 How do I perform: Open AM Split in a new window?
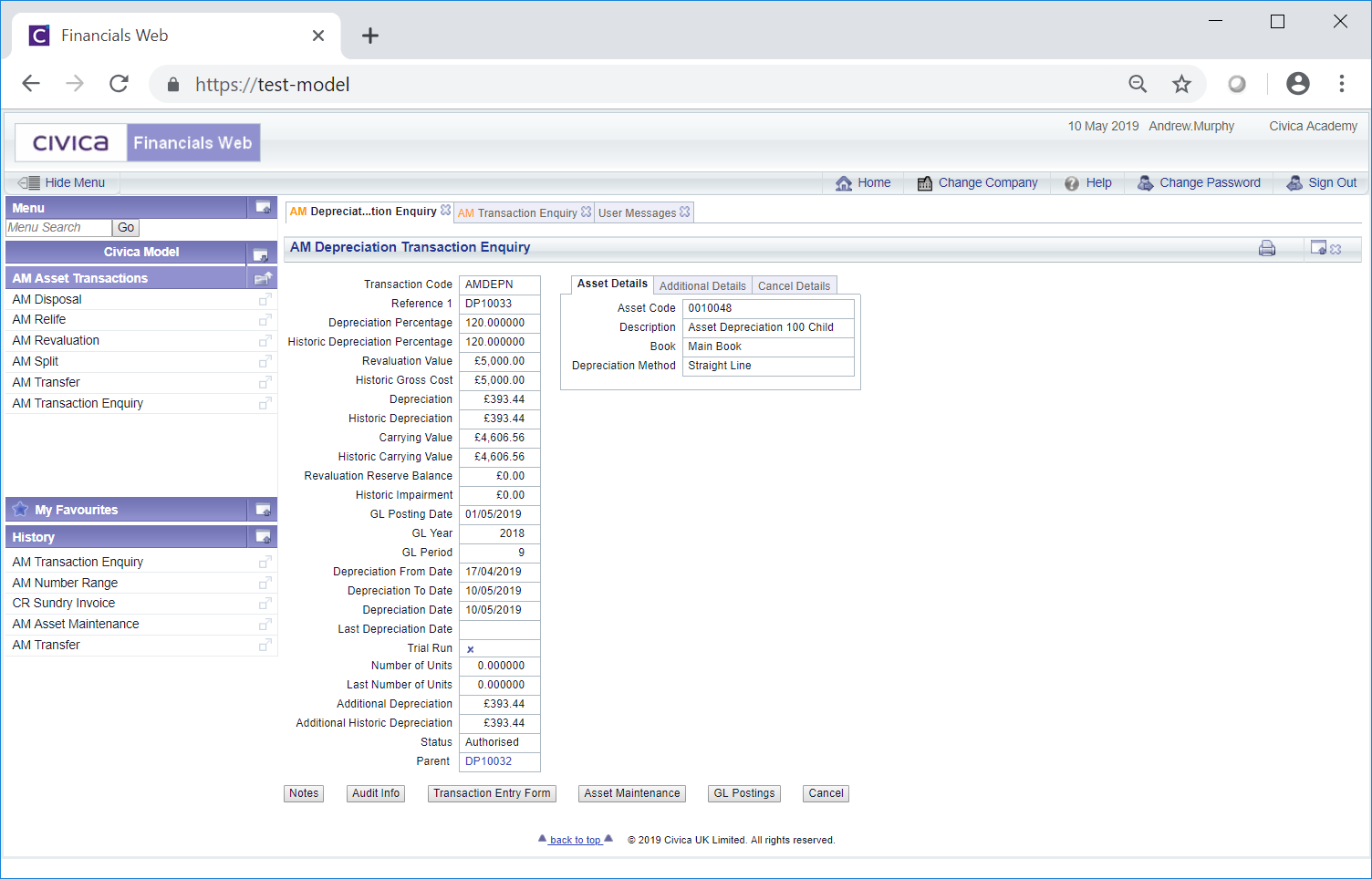pos(265,362)
